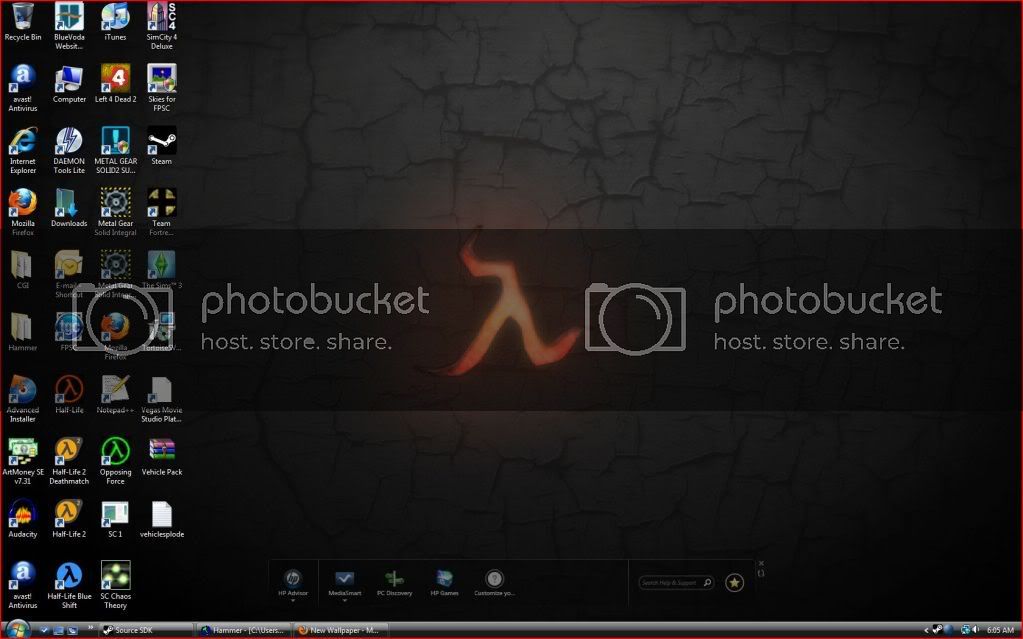The width and height of the screenshot is (1023, 639).
Task: Launch The Sims 3 shortcut
Action: click(162, 270)
